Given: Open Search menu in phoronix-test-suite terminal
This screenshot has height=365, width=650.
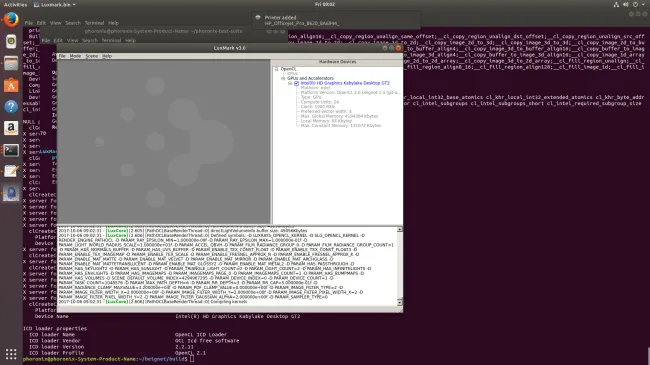Looking at the screenshot, I should [90, 41].
